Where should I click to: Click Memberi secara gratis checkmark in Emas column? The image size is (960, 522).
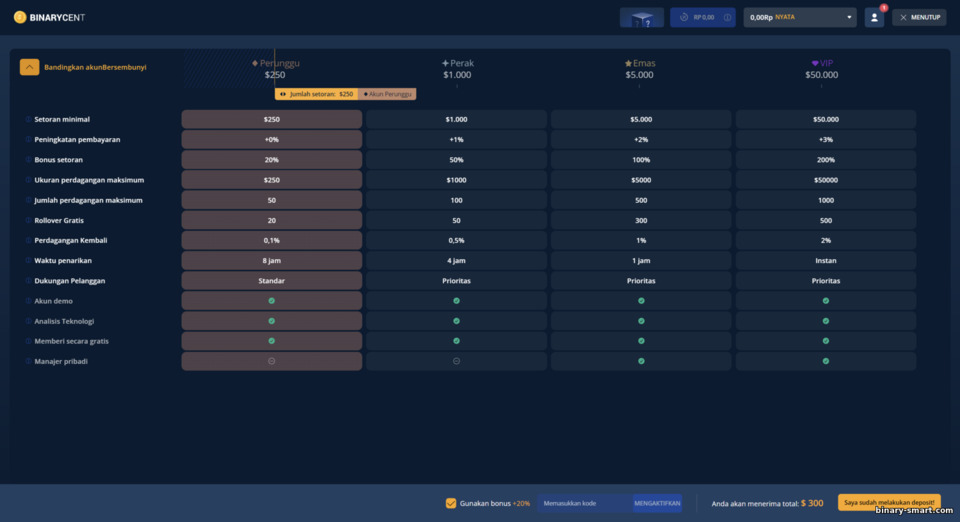[x=641, y=341]
